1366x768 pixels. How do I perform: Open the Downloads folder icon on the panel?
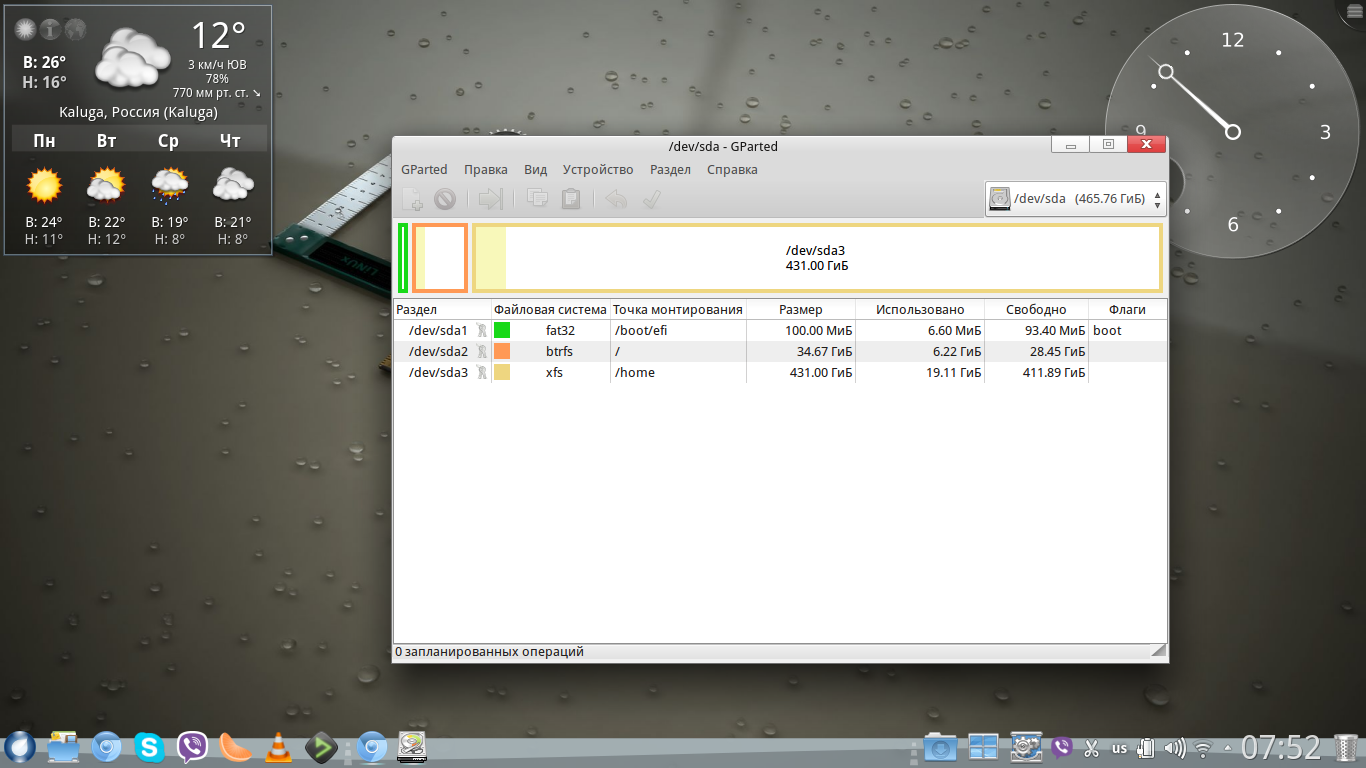[x=940, y=747]
